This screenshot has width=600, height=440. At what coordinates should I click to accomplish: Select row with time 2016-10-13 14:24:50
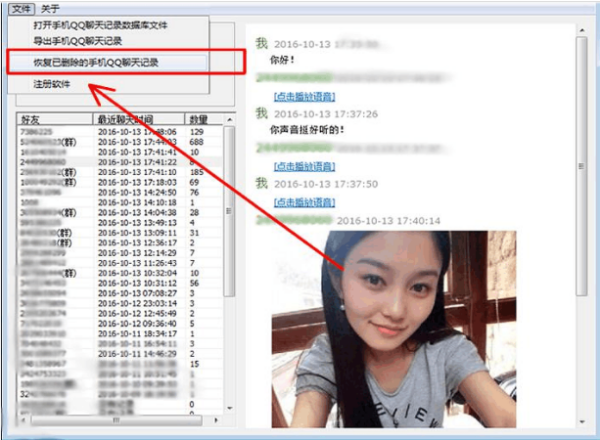tap(119, 192)
